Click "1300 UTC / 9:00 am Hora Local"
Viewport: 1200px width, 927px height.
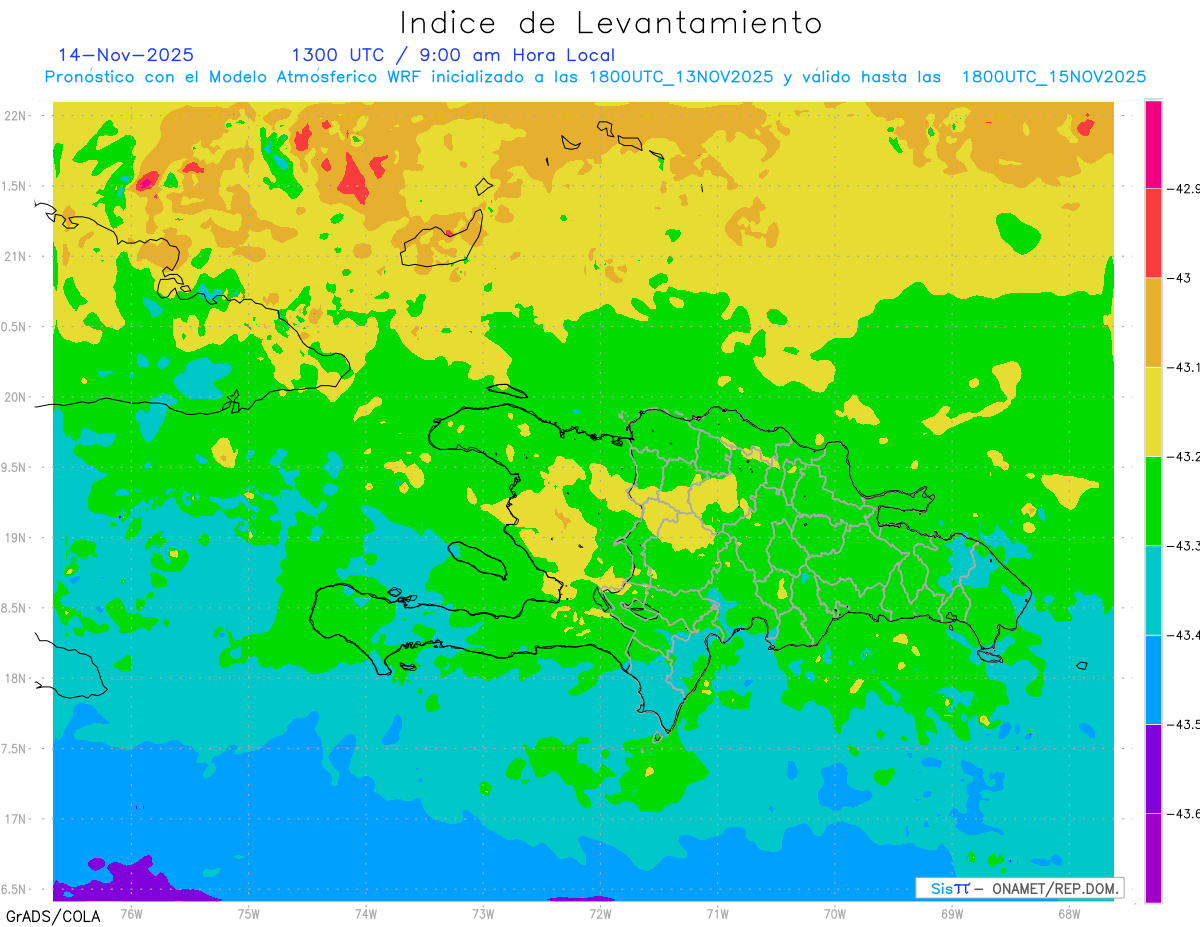click(453, 55)
